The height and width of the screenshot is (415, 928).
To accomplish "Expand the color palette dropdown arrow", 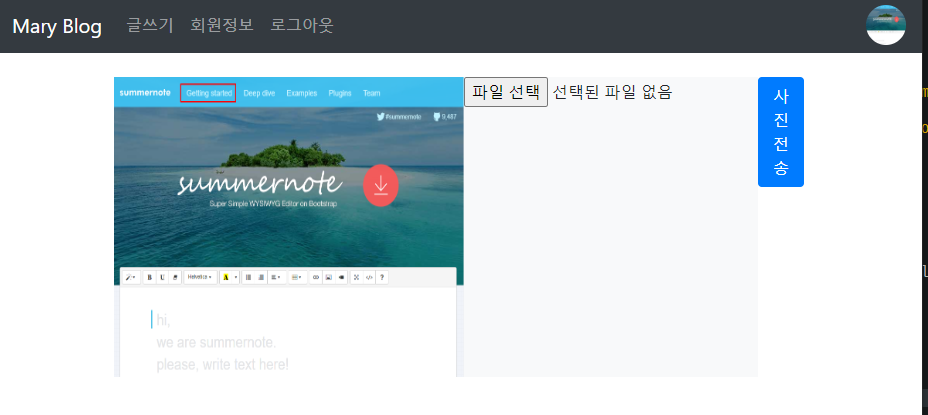I will coord(236,277).
